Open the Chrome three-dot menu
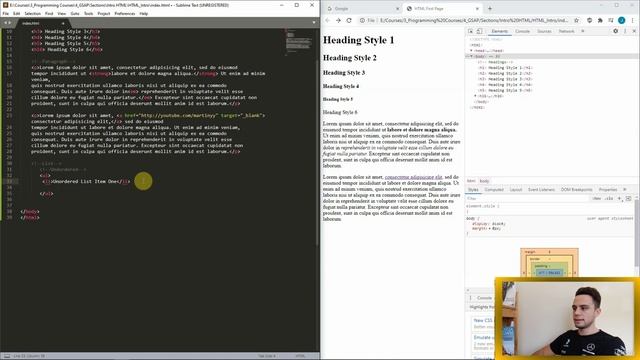Image resolution: width=640 pixels, height=360 pixels. point(632,20)
